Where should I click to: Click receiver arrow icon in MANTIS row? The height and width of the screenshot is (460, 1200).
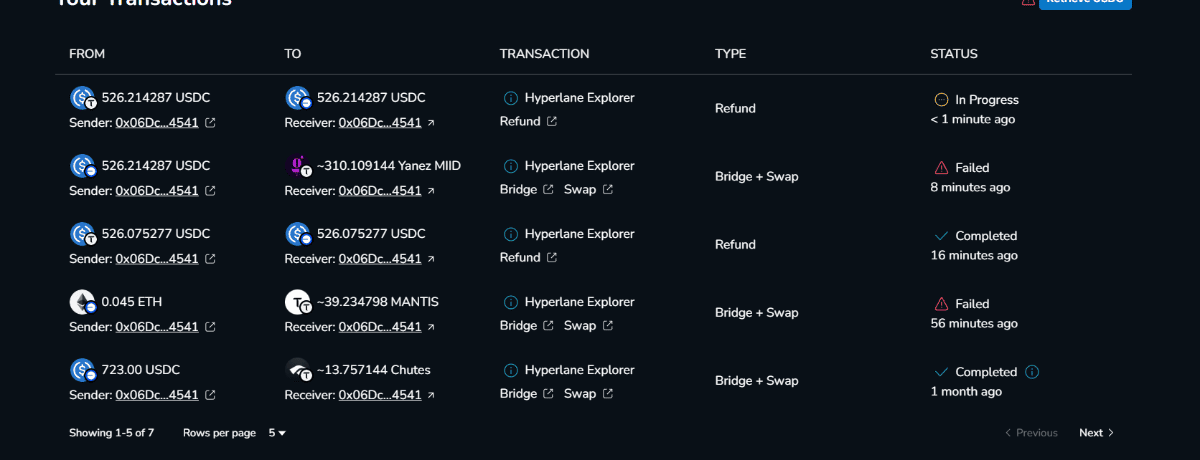click(431, 327)
